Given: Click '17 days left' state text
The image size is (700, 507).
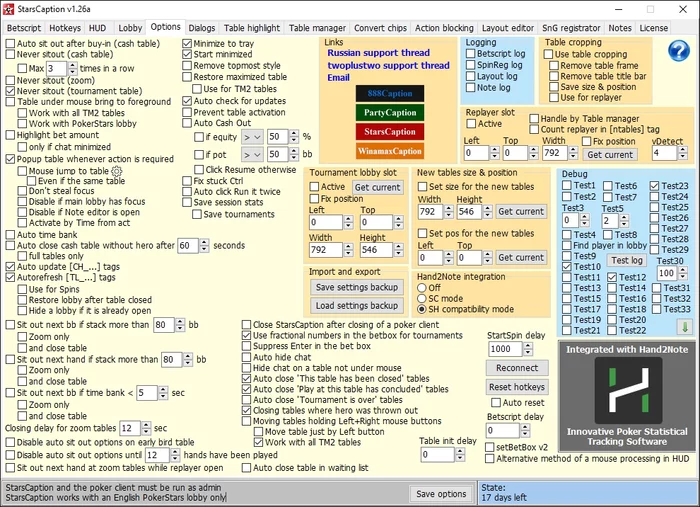Looking at the screenshot, I should [504, 498].
